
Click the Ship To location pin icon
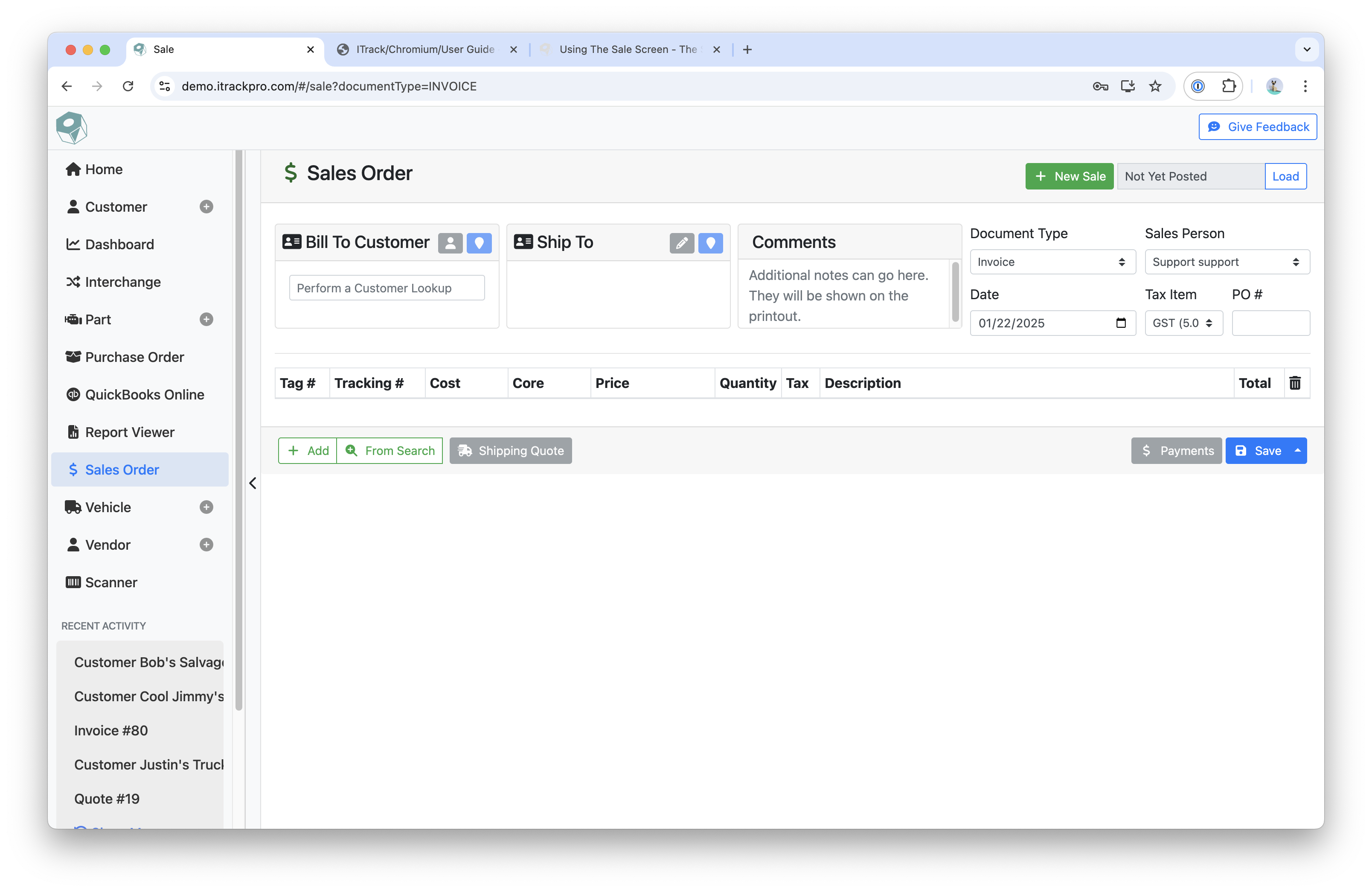pyautogui.click(x=710, y=243)
